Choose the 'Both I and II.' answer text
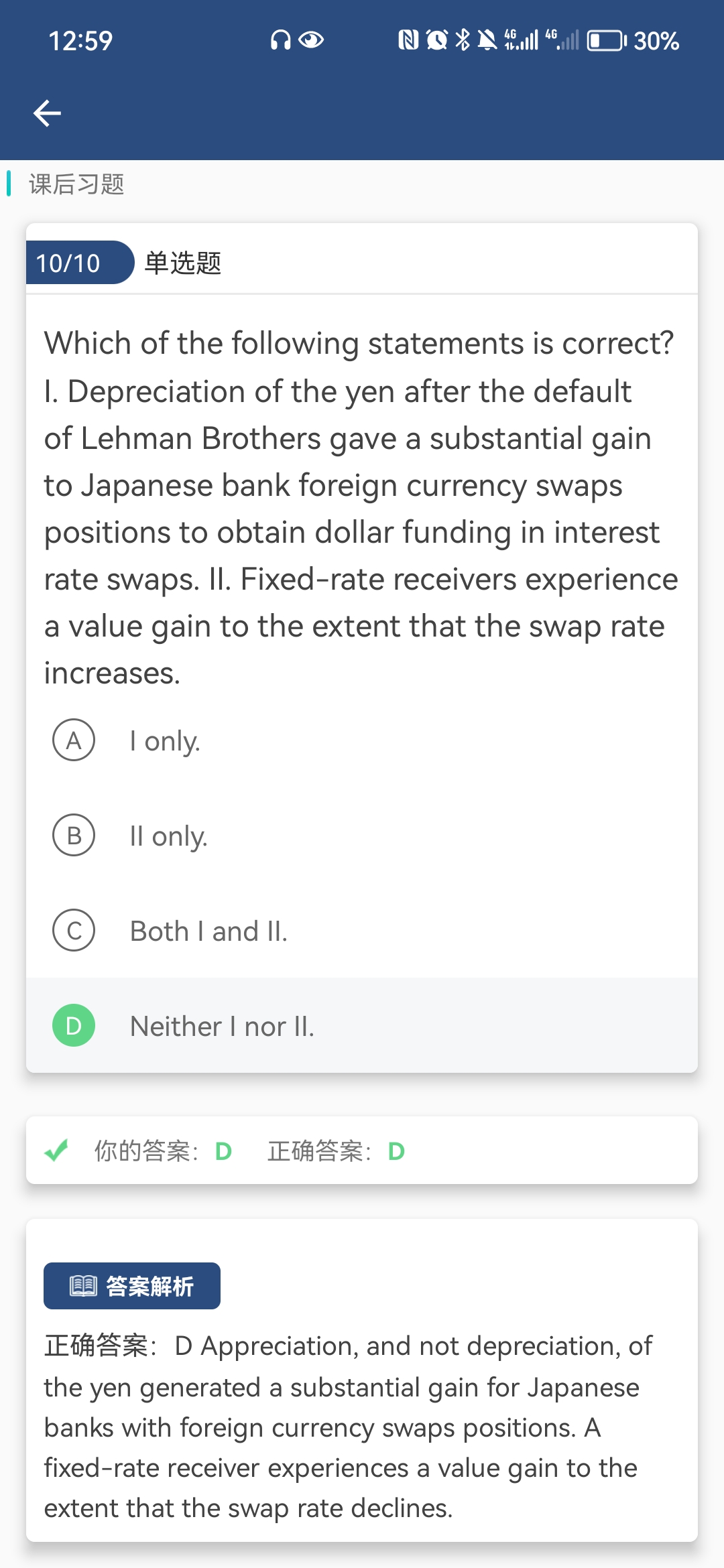 [x=208, y=931]
